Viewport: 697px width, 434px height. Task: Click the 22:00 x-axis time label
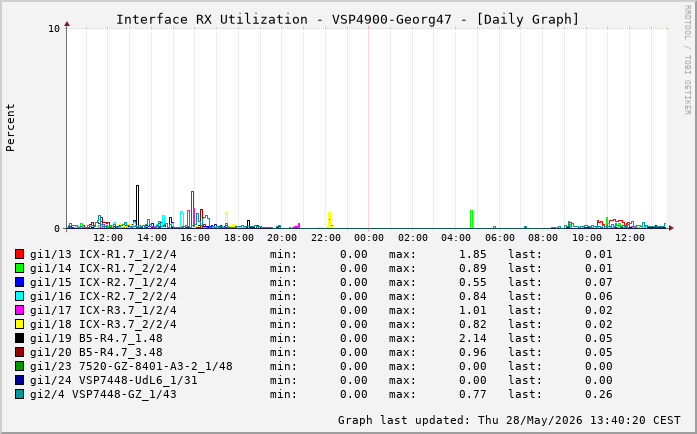(x=325, y=238)
